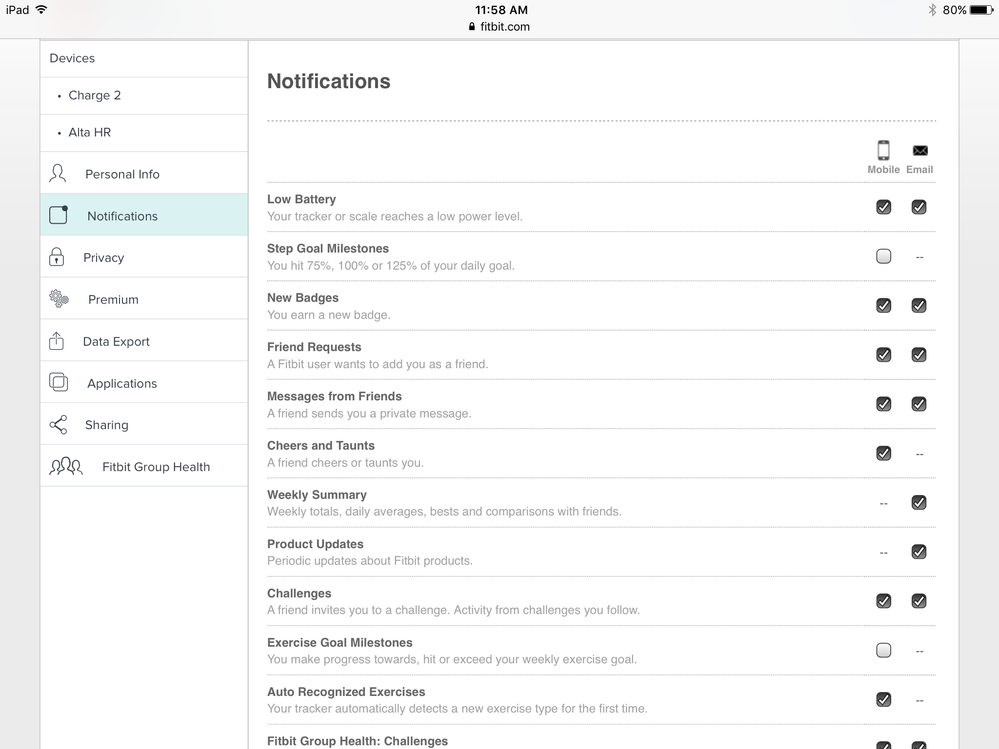Viewport: 999px width, 749px height.
Task: Click the Notifications square icon in sidebar
Action: (59, 215)
